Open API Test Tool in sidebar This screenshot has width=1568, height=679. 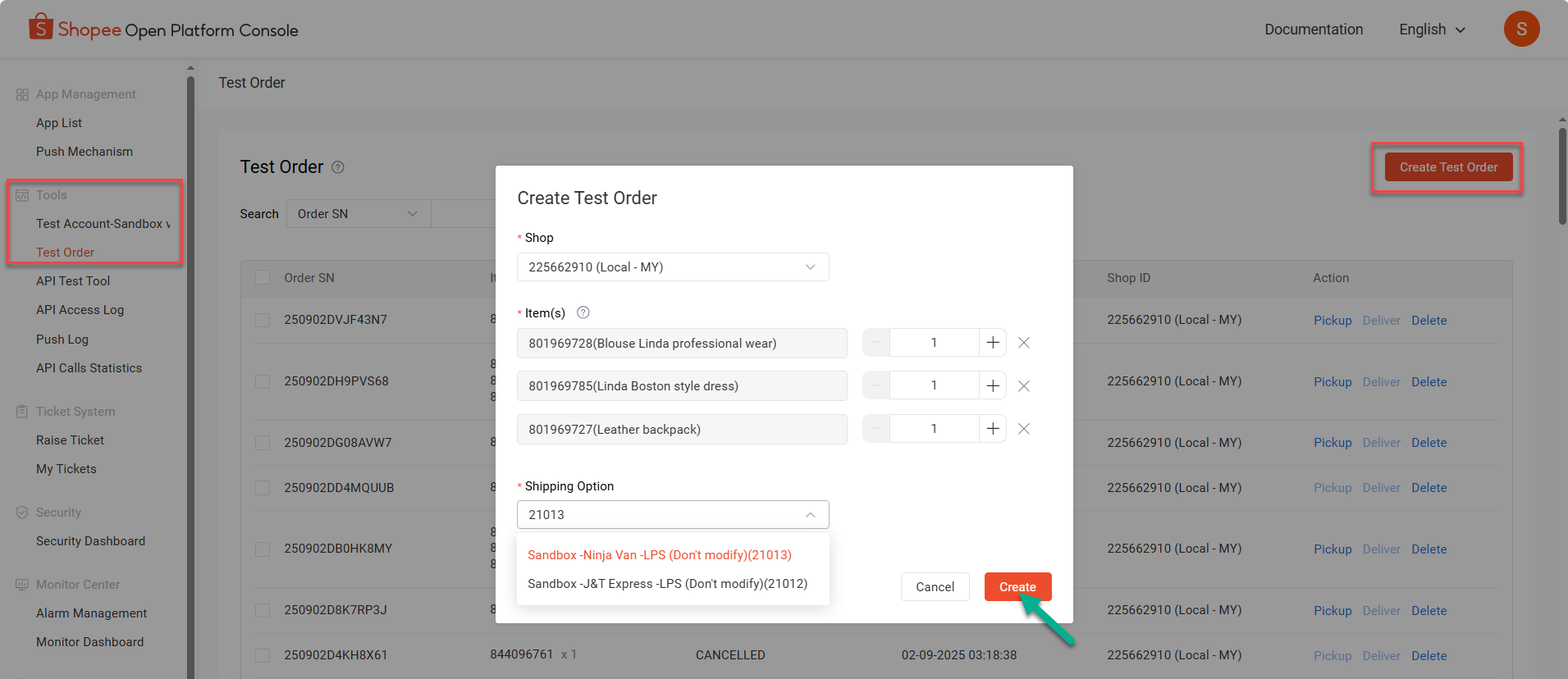[x=73, y=281]
